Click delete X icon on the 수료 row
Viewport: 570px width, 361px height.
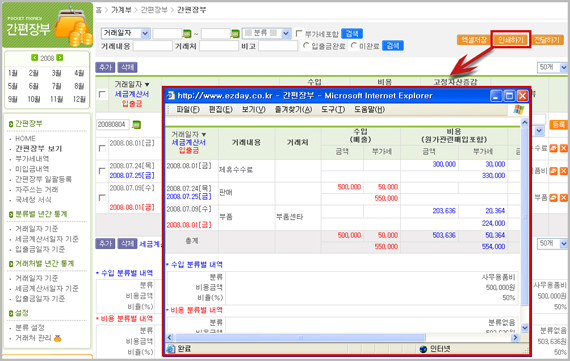pyautogui.click(x=563, y=148)
